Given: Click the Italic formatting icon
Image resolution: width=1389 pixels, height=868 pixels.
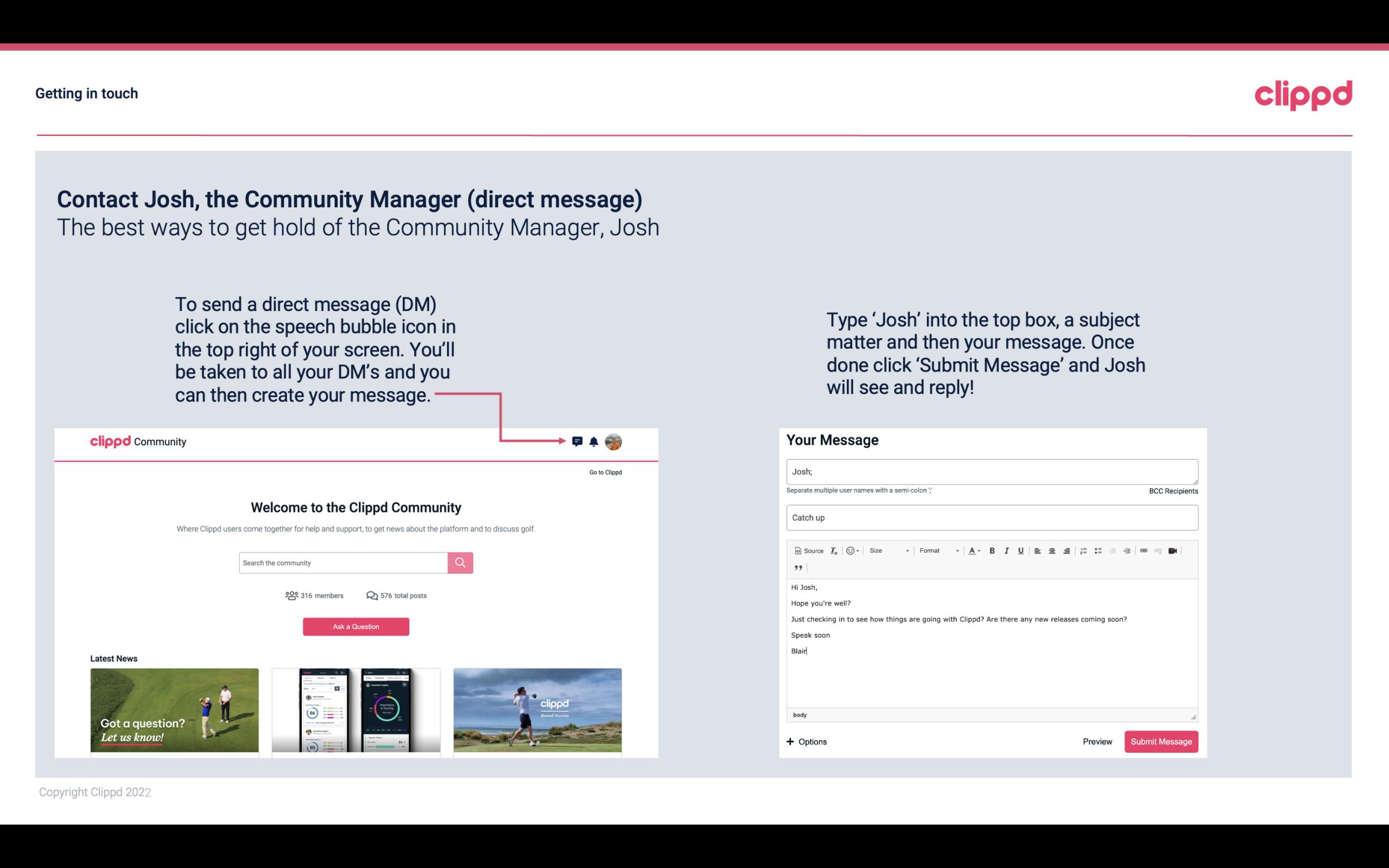Looking at the screenshot, I should point(1007,551).
